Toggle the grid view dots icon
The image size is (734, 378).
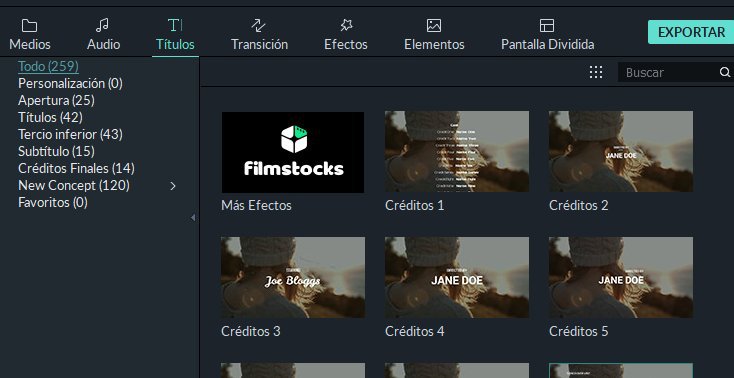(x=595, y=72)
